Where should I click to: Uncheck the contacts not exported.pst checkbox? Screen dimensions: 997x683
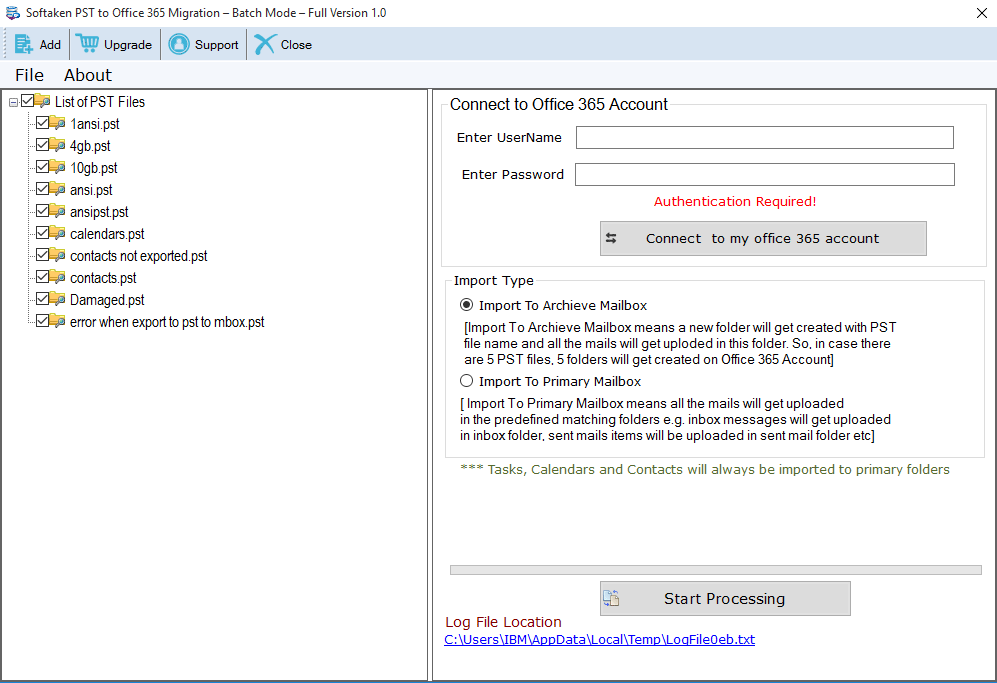(x=43, y=254)
